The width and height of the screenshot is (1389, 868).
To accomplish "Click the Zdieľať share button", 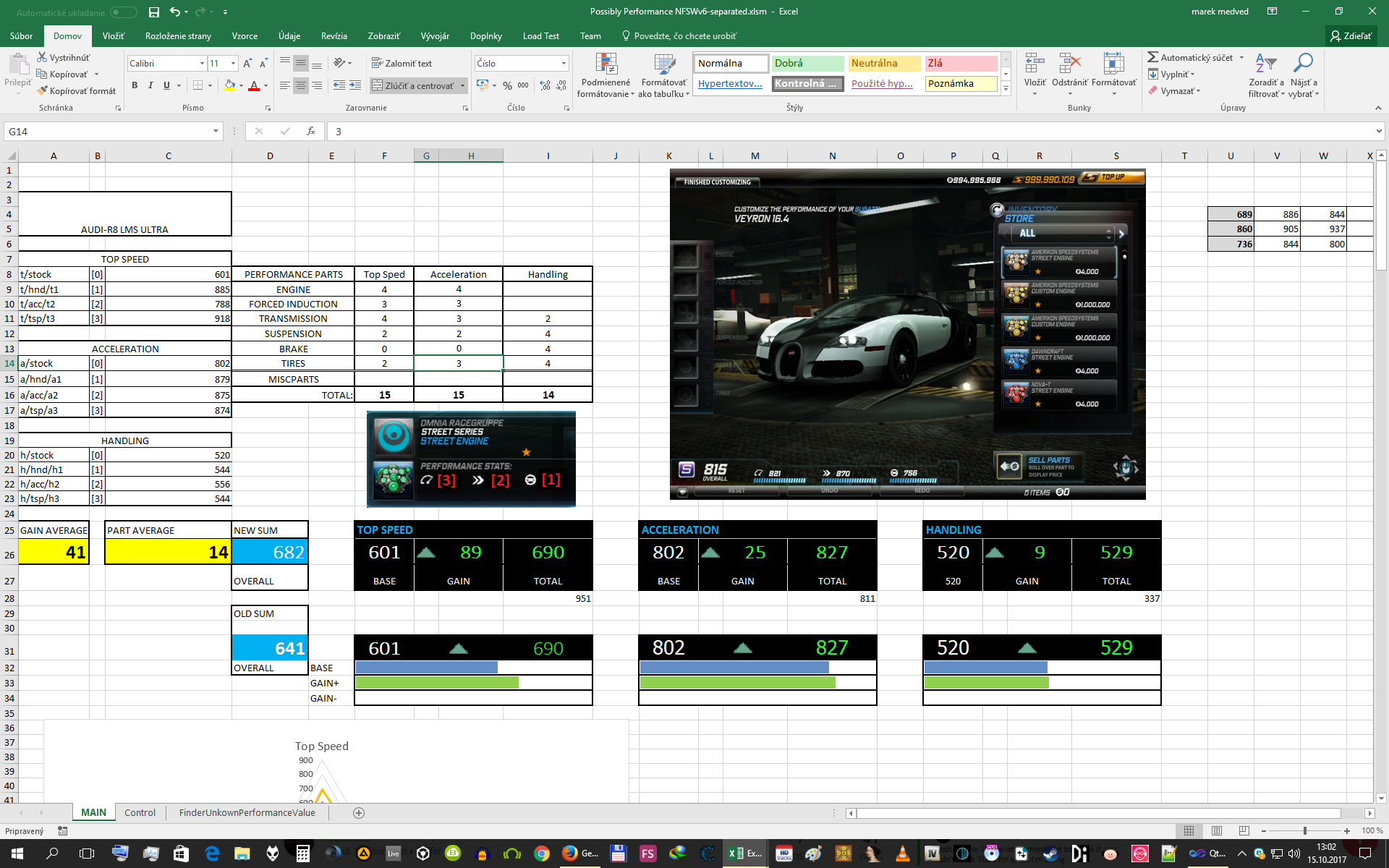I will 1351,36.
